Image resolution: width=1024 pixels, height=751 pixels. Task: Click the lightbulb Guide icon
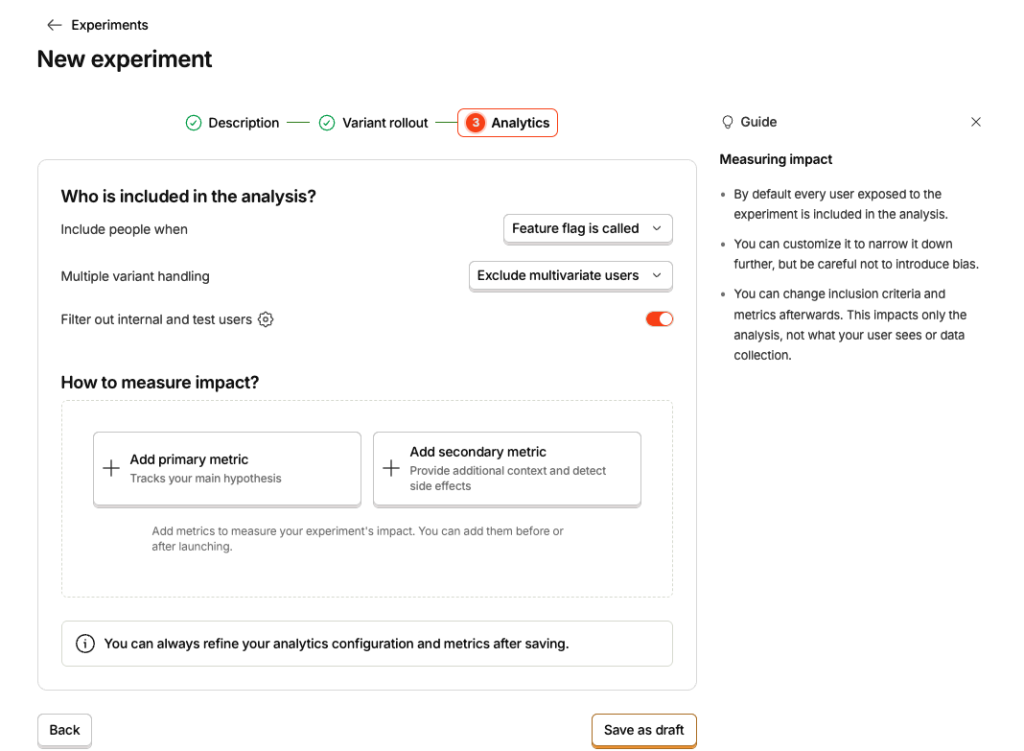click(x=728, y=122)
